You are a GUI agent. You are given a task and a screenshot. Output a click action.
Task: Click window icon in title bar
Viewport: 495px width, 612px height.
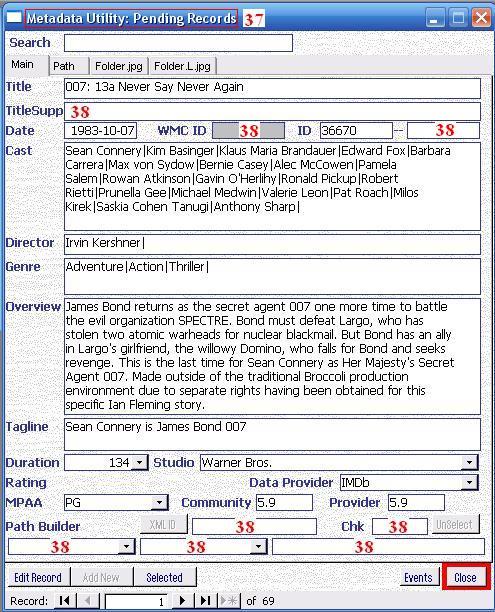pyautogui.click(x=14, y=18)
